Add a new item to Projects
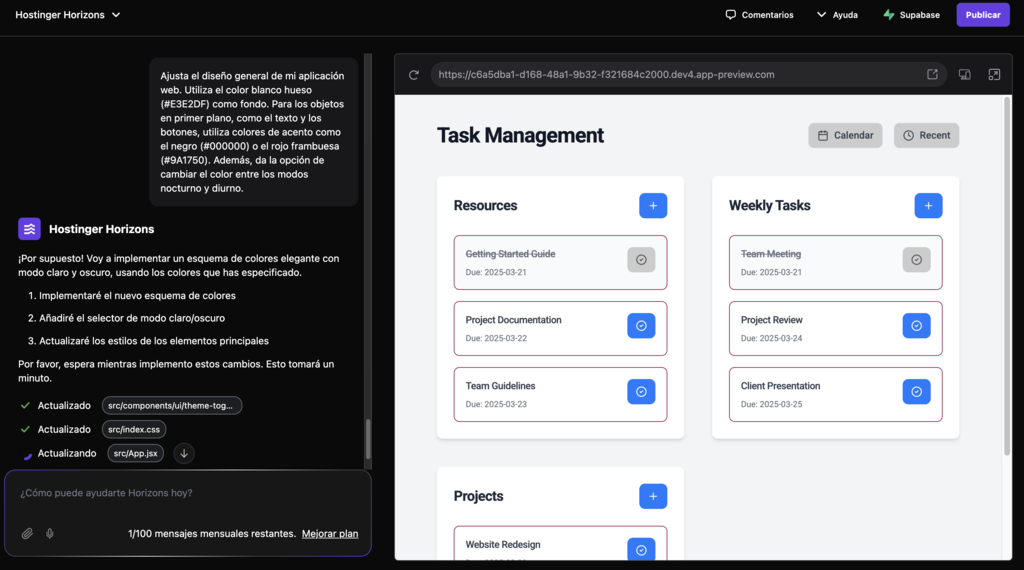 coord(653,496)
